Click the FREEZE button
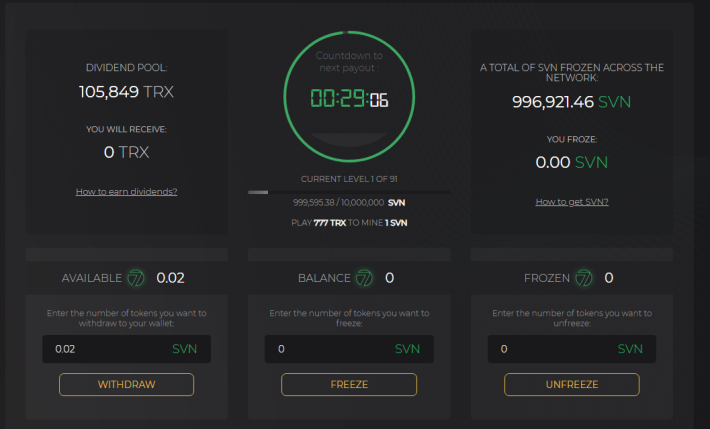Viewport: 710px width, 429px height. click(349, 385)
